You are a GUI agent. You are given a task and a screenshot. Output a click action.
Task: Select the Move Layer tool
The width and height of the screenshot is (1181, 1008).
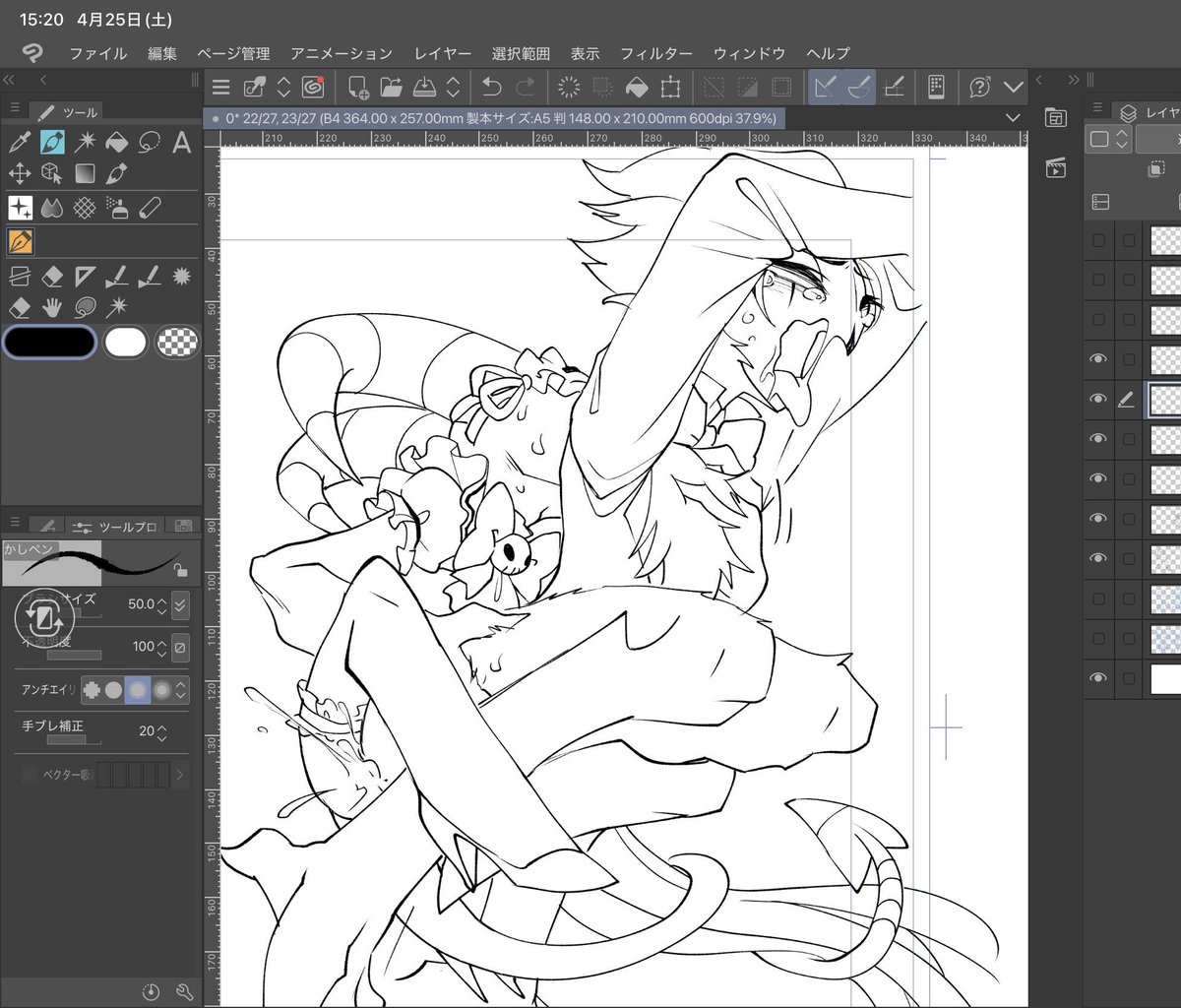point(19,174)
